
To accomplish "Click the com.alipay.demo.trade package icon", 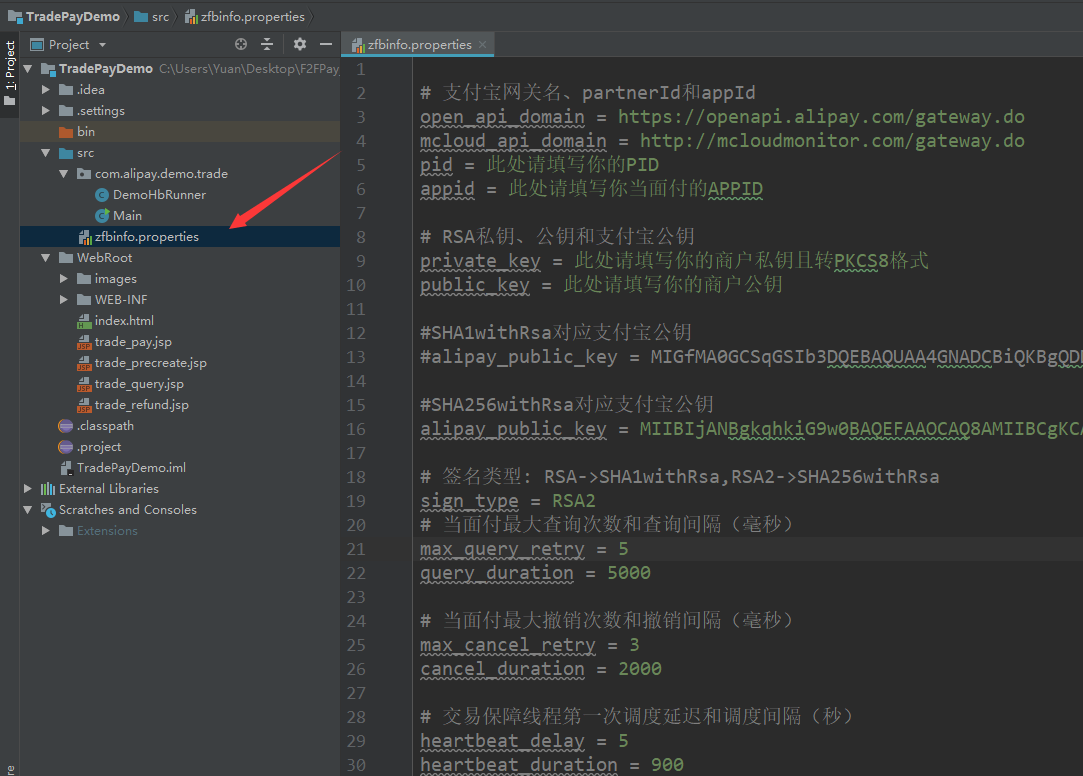I will pos(84,173).
